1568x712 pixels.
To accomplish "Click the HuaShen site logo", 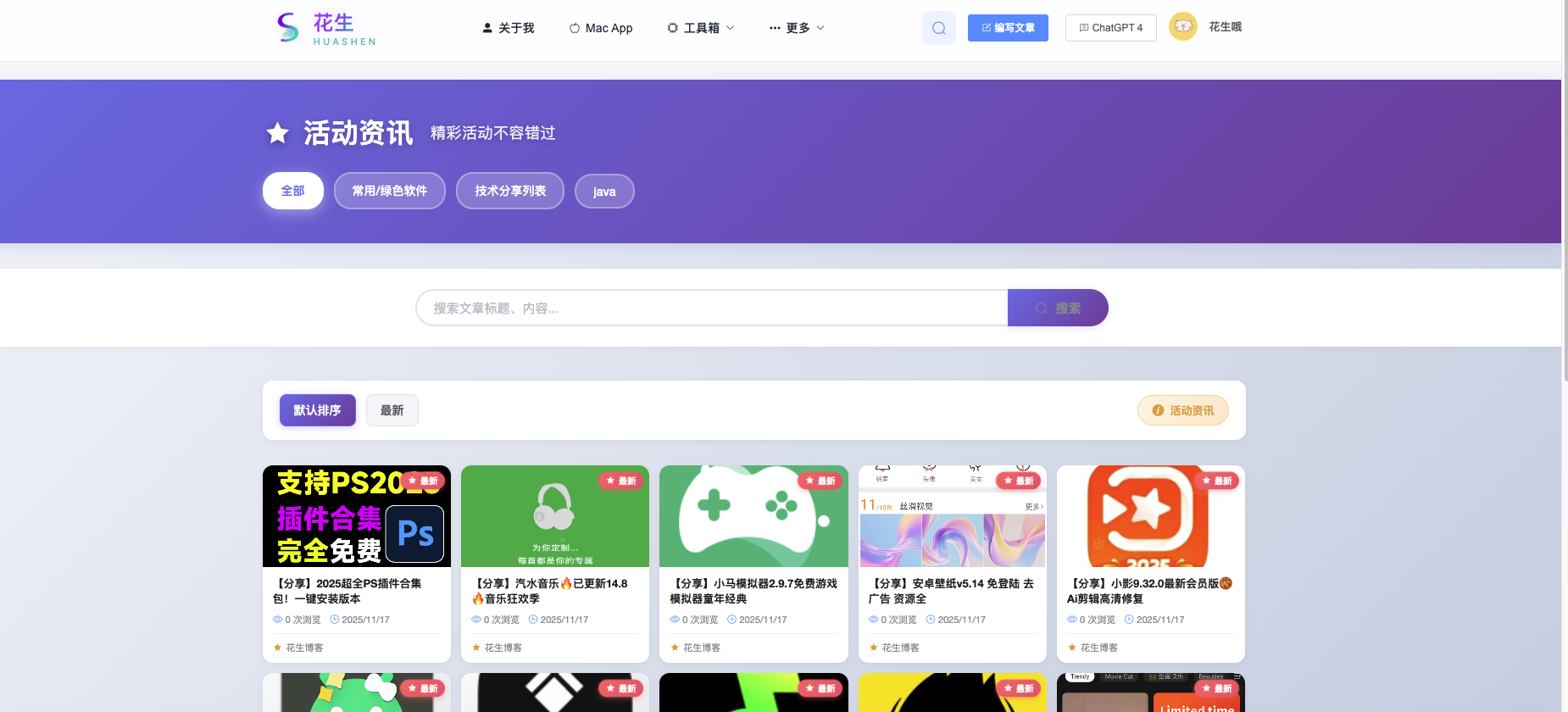I will pos(325,28).
